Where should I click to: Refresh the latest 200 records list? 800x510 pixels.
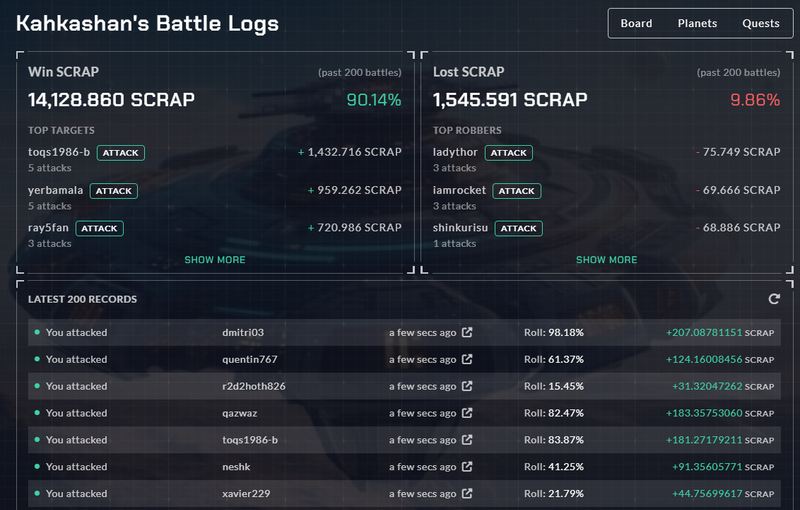coord(773,299)
